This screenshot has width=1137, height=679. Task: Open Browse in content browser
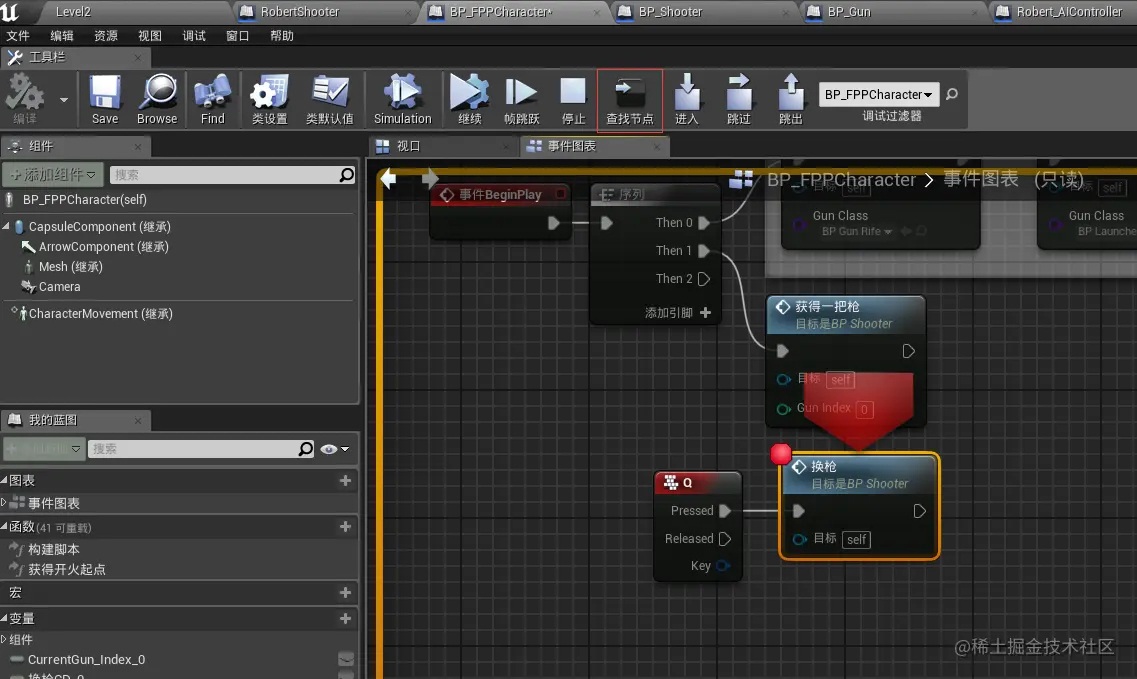(157, 99)
